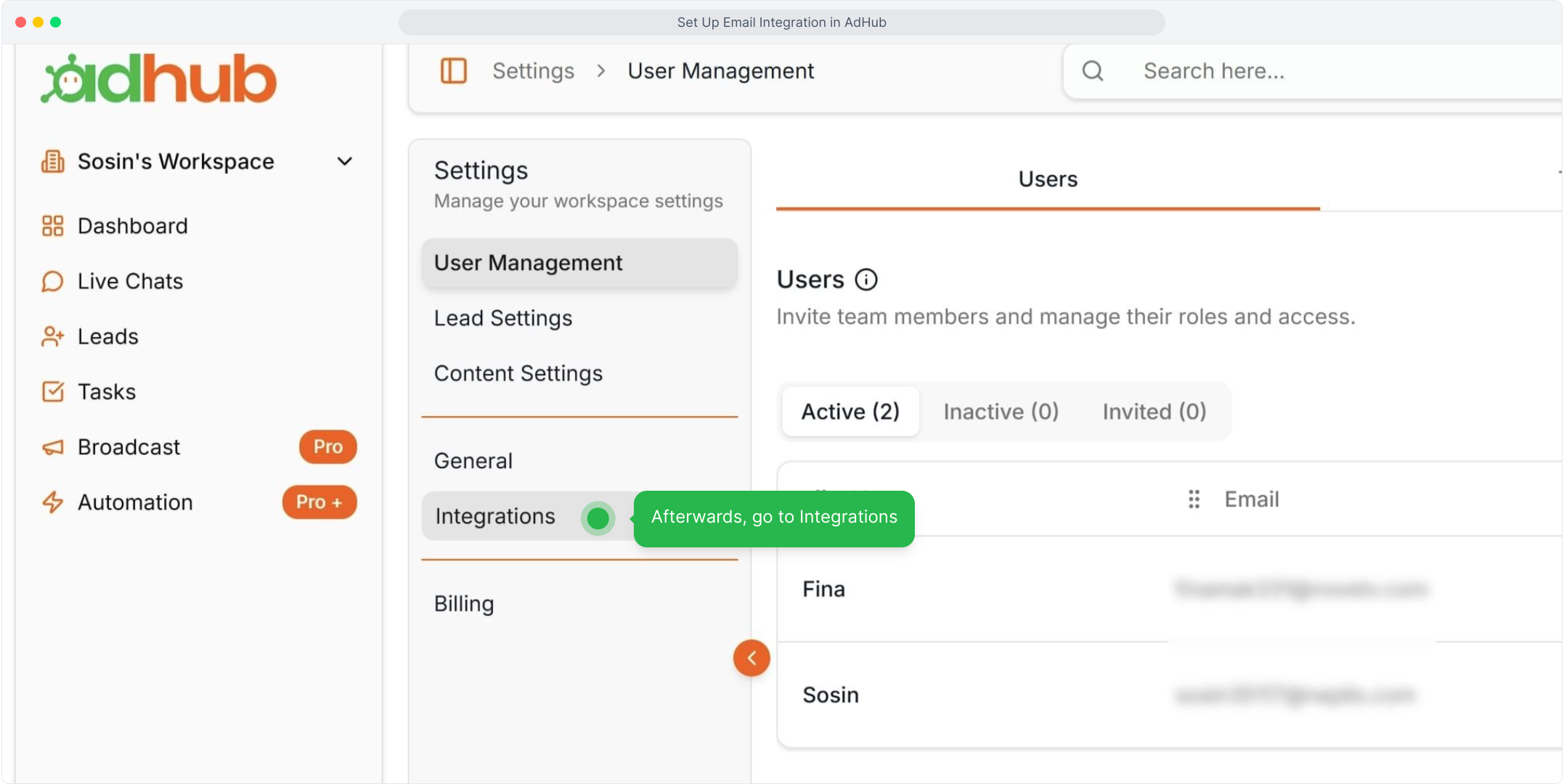The height and width of the screenshot is (784, 1564).
Task: Collapse settings panel with orange arrow
Action: pos(752,658)
